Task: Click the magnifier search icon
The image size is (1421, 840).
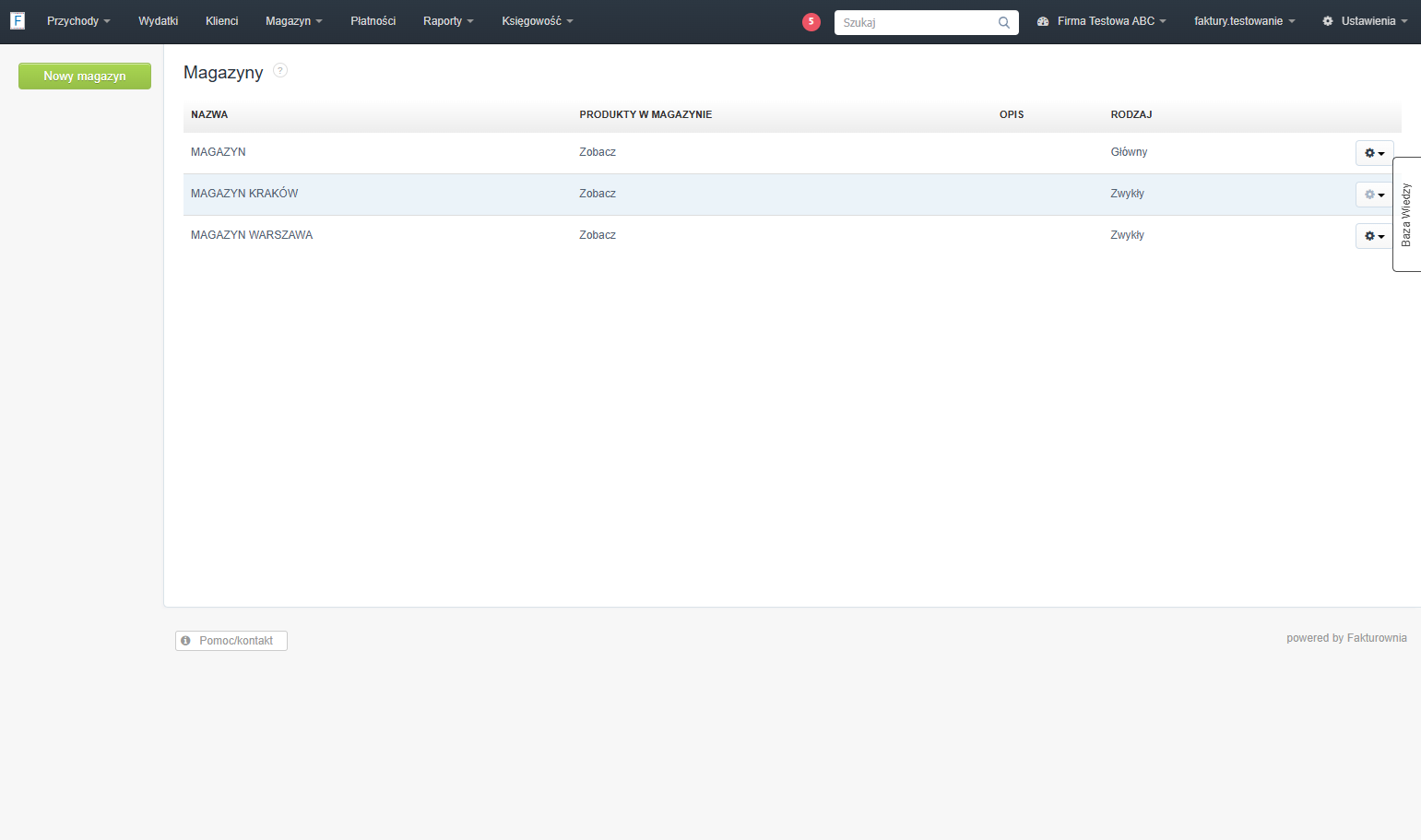Action: click(1004, 22)
